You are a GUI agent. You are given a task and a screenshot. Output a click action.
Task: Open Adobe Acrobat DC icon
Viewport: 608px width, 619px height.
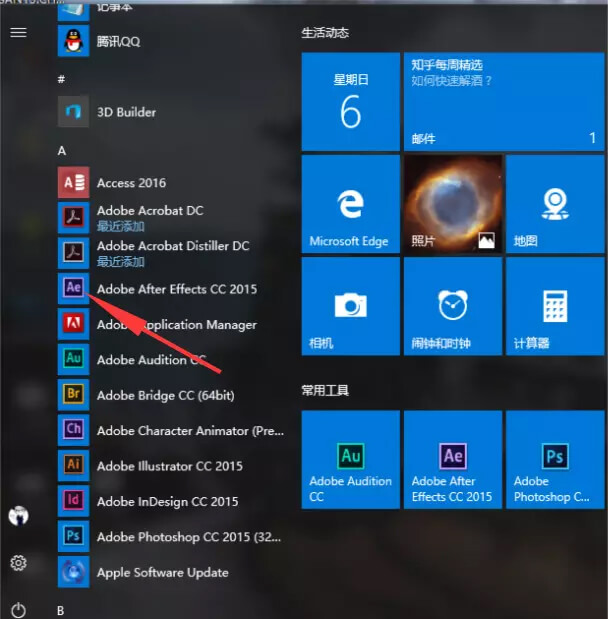tap(73, 218)
